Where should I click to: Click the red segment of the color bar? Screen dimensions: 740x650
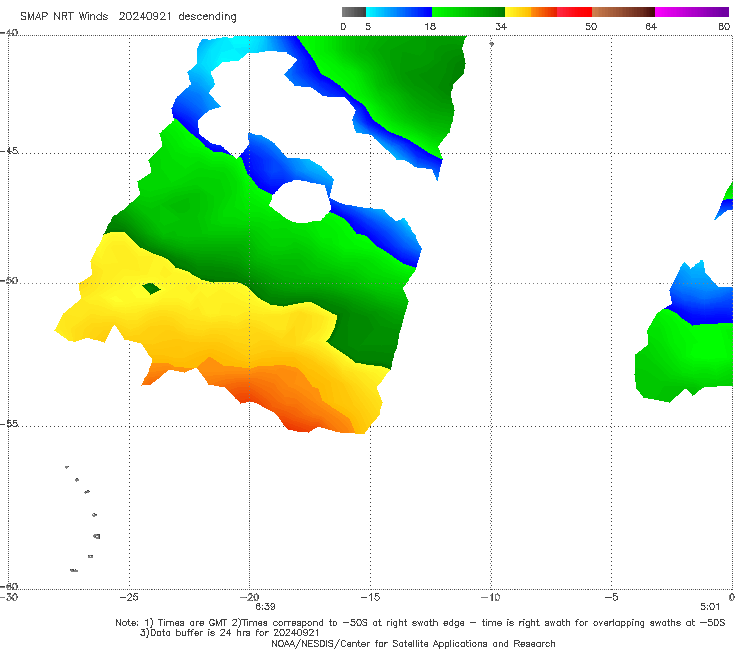click(574, 12)
